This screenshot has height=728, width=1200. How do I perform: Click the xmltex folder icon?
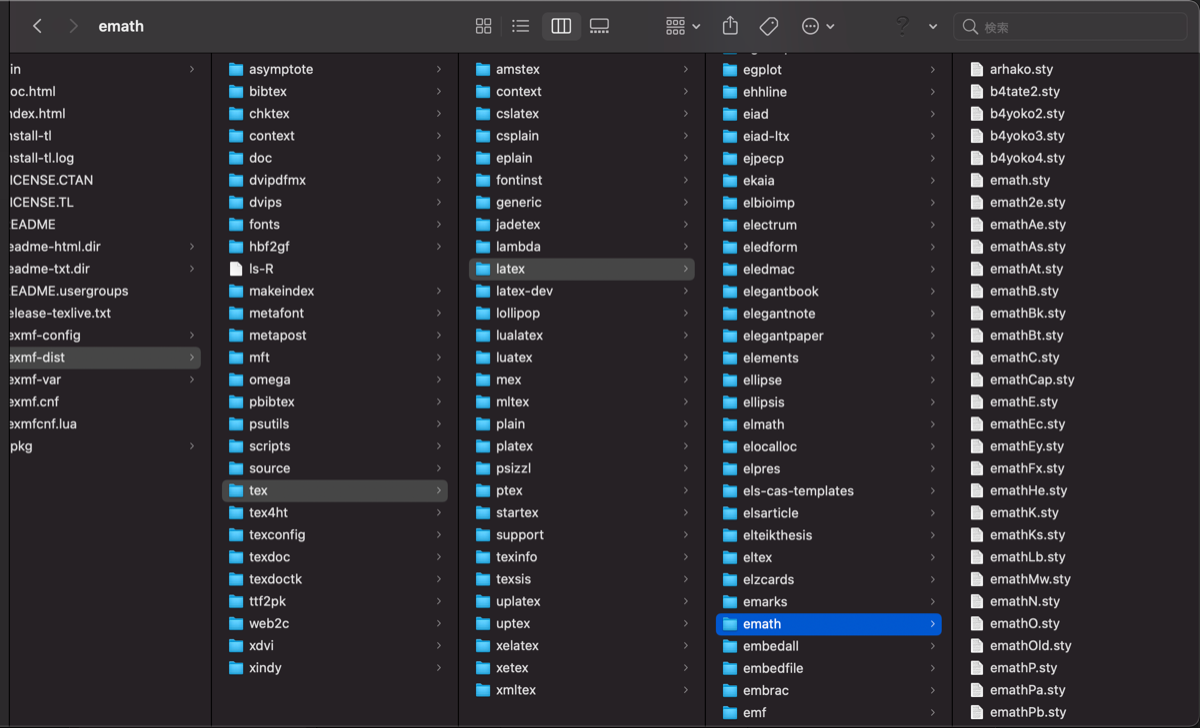pyautogui.click(x=483, y=690)
